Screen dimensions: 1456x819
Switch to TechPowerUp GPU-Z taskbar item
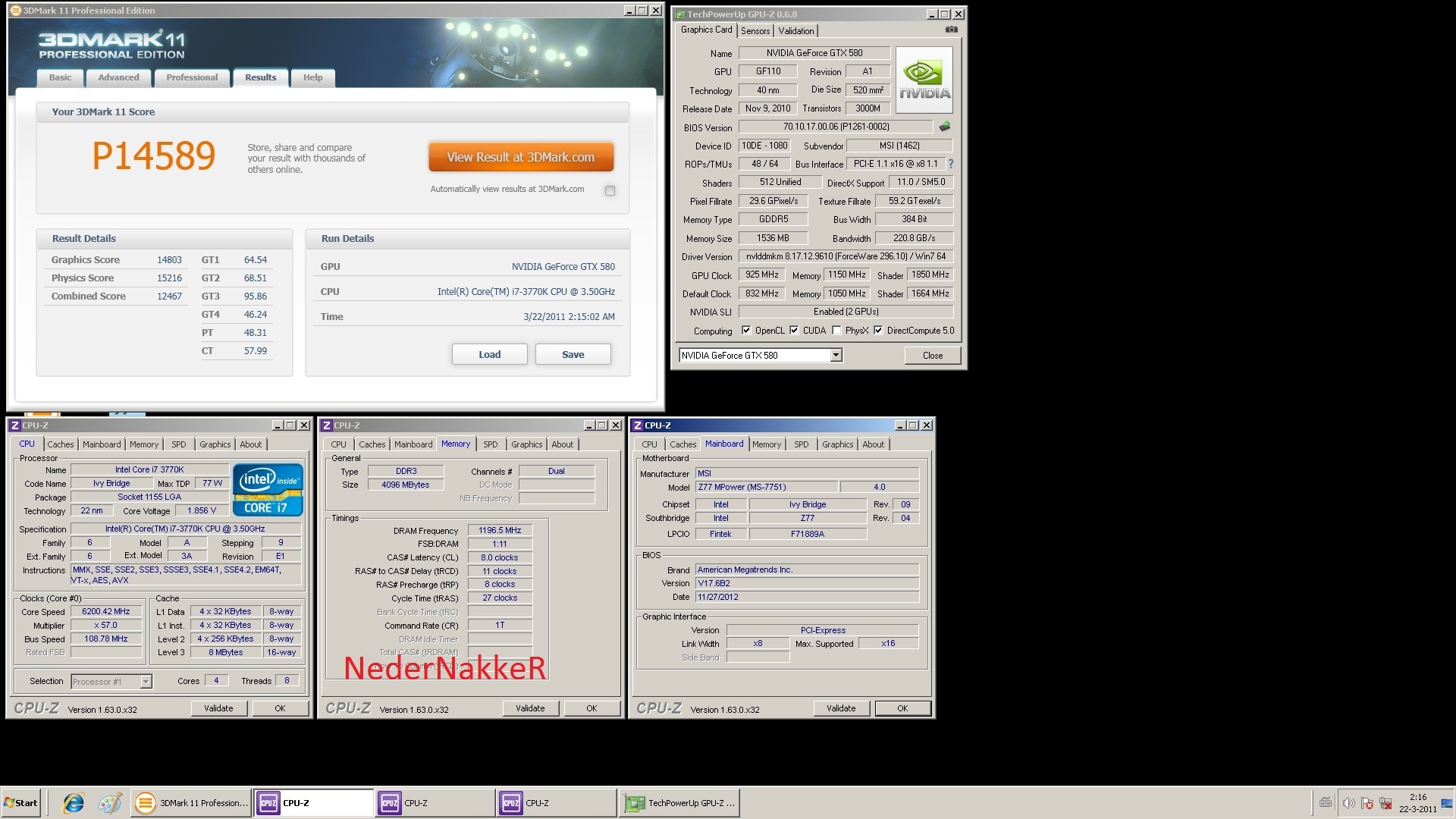[x=680, y=802]
